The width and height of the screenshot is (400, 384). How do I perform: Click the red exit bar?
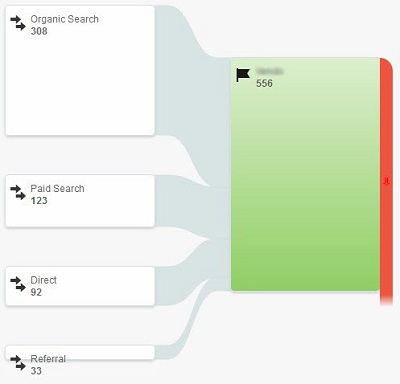(386, 182)
